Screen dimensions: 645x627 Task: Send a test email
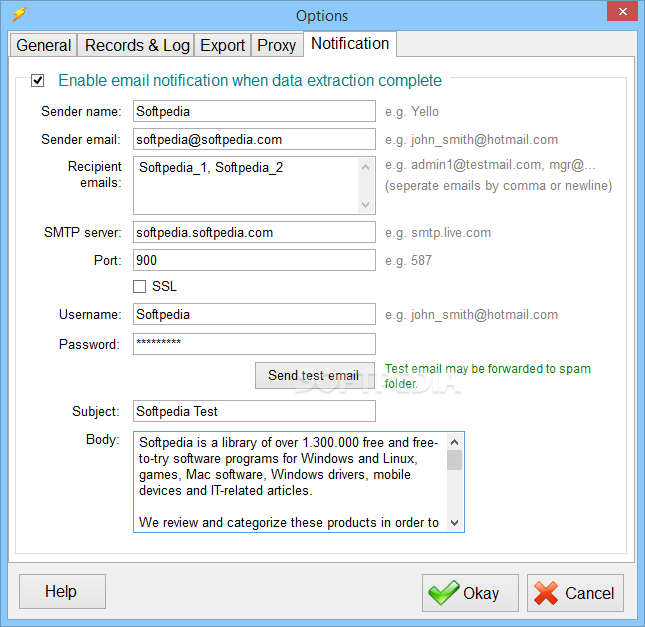pyautogui.click(x=315, y=375)
